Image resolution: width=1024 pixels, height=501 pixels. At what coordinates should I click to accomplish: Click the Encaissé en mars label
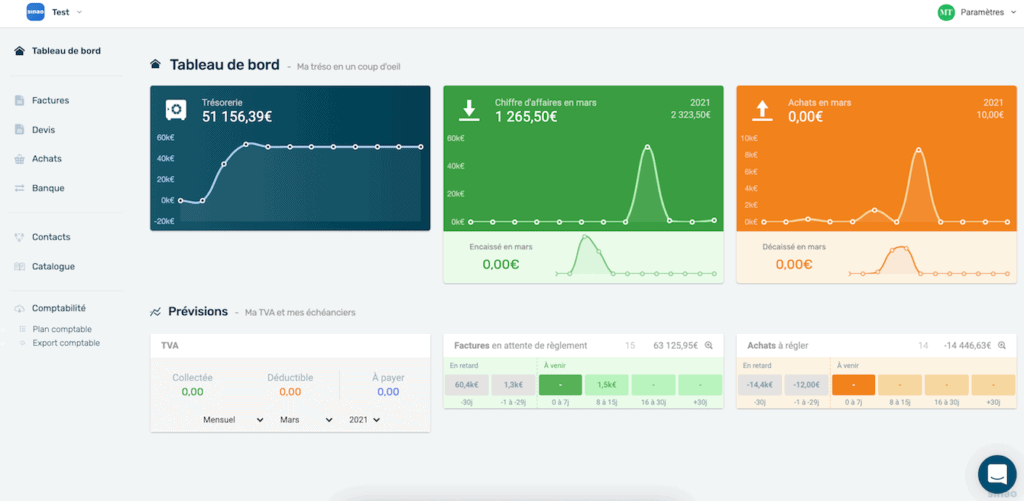501,247
